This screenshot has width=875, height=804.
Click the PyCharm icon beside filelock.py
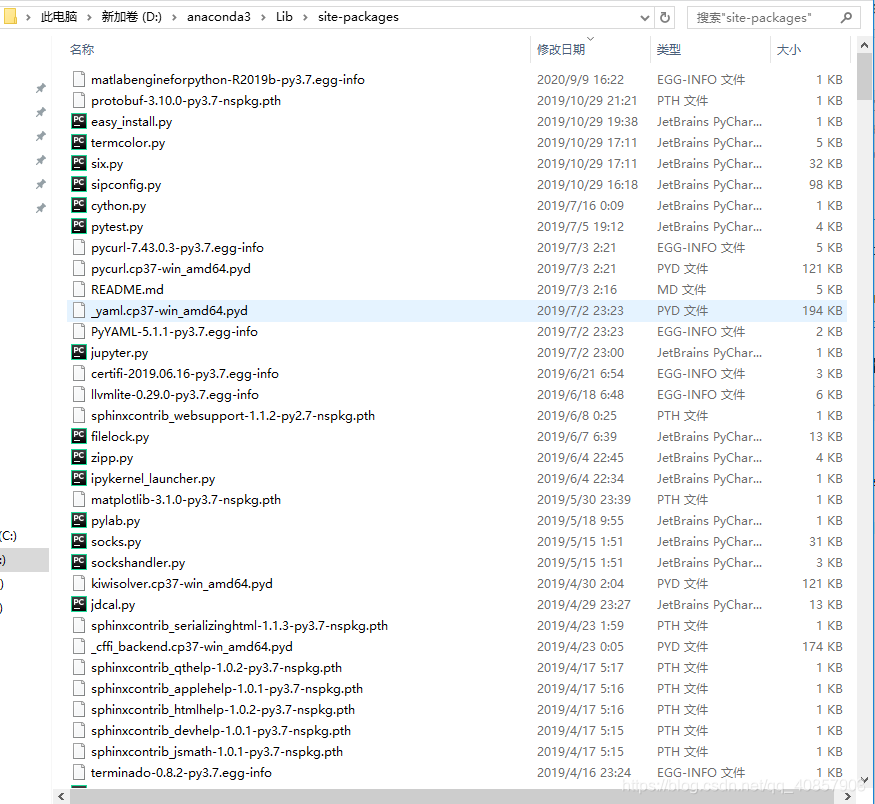(x=79, y=436)
